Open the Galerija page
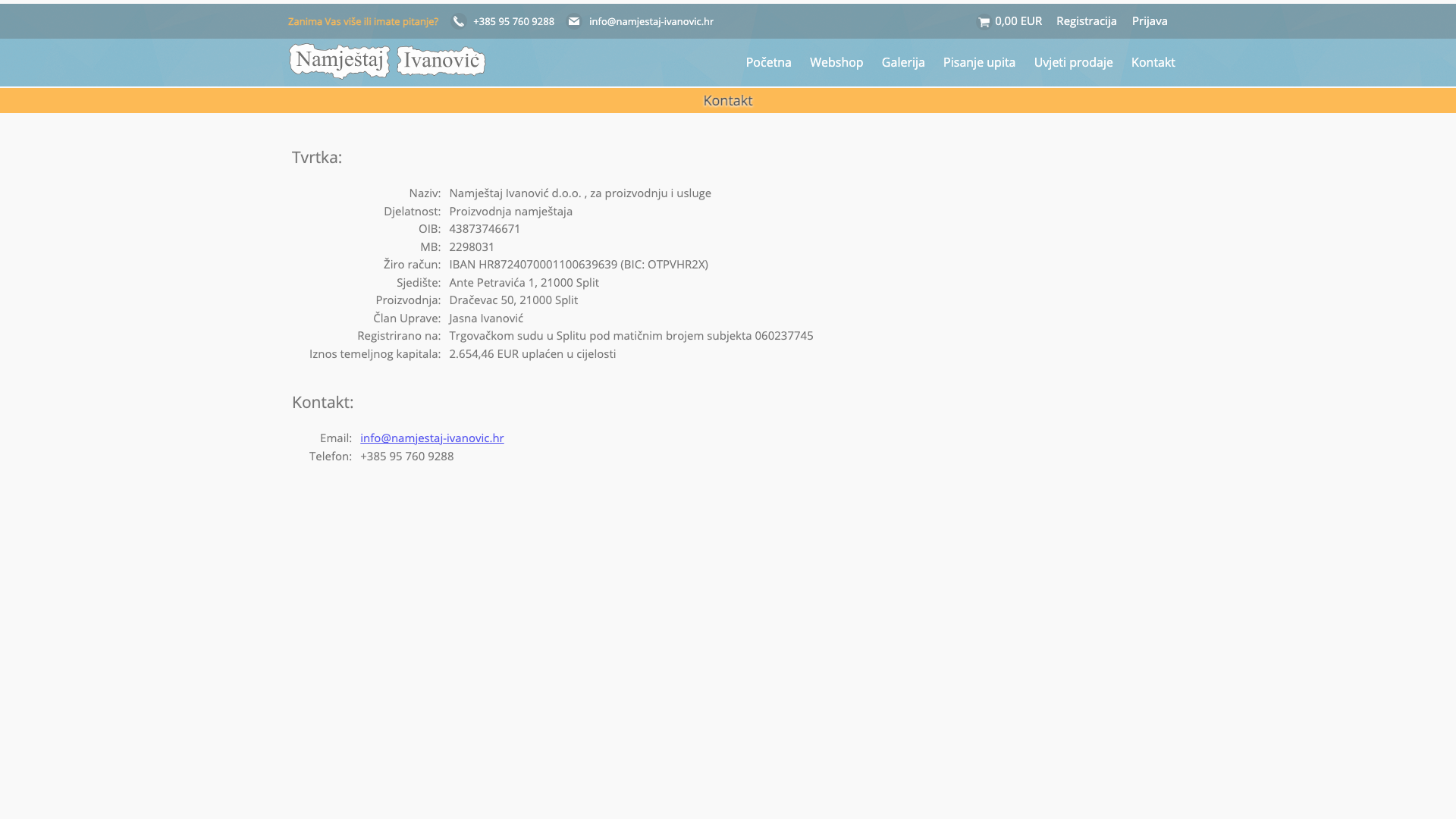Viewport: 1456px width, 819px height. point(902,62)
